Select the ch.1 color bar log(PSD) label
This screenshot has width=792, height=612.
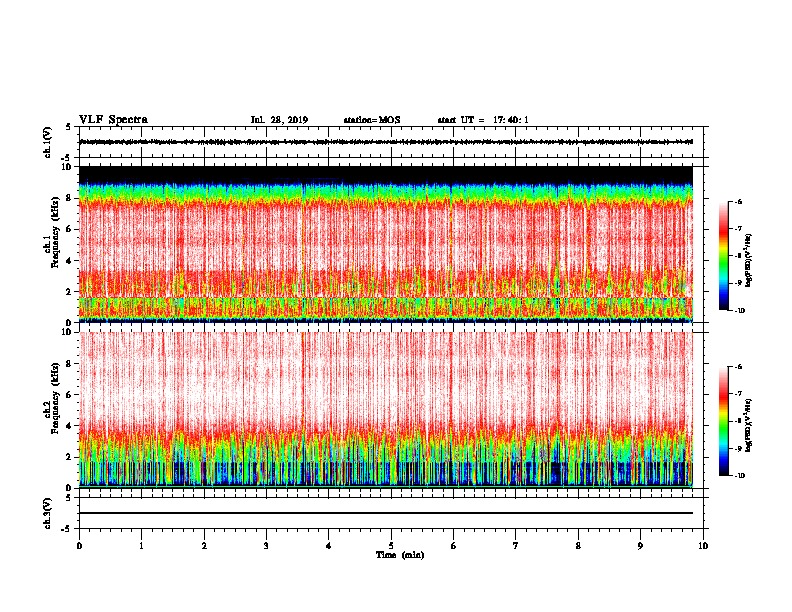(749, 260)
